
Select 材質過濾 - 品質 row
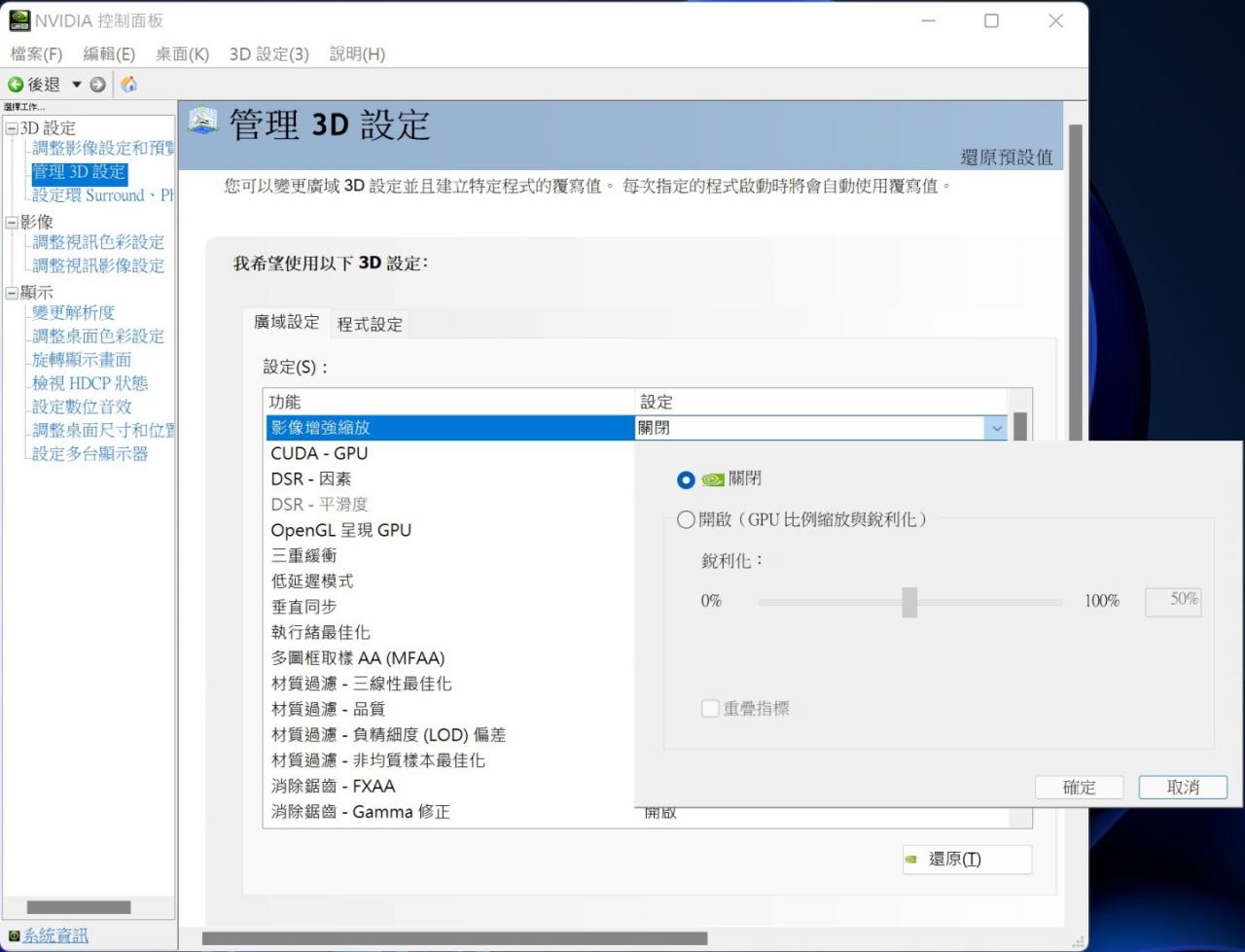pos(449,710)
